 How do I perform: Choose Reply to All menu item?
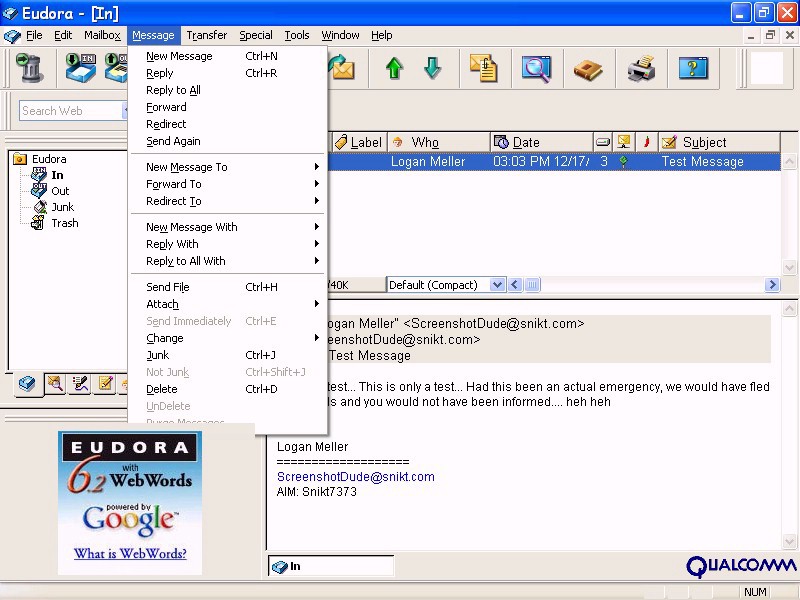[x=229, y=90]
